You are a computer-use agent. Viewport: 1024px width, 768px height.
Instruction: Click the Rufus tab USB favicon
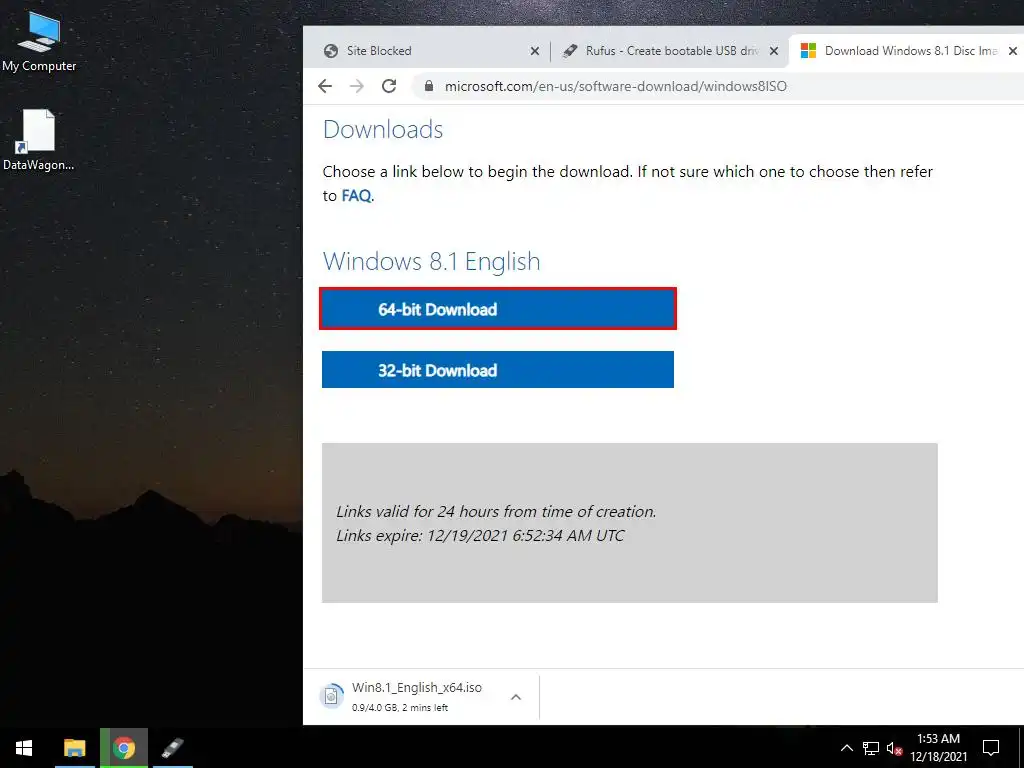coord(570,51)
